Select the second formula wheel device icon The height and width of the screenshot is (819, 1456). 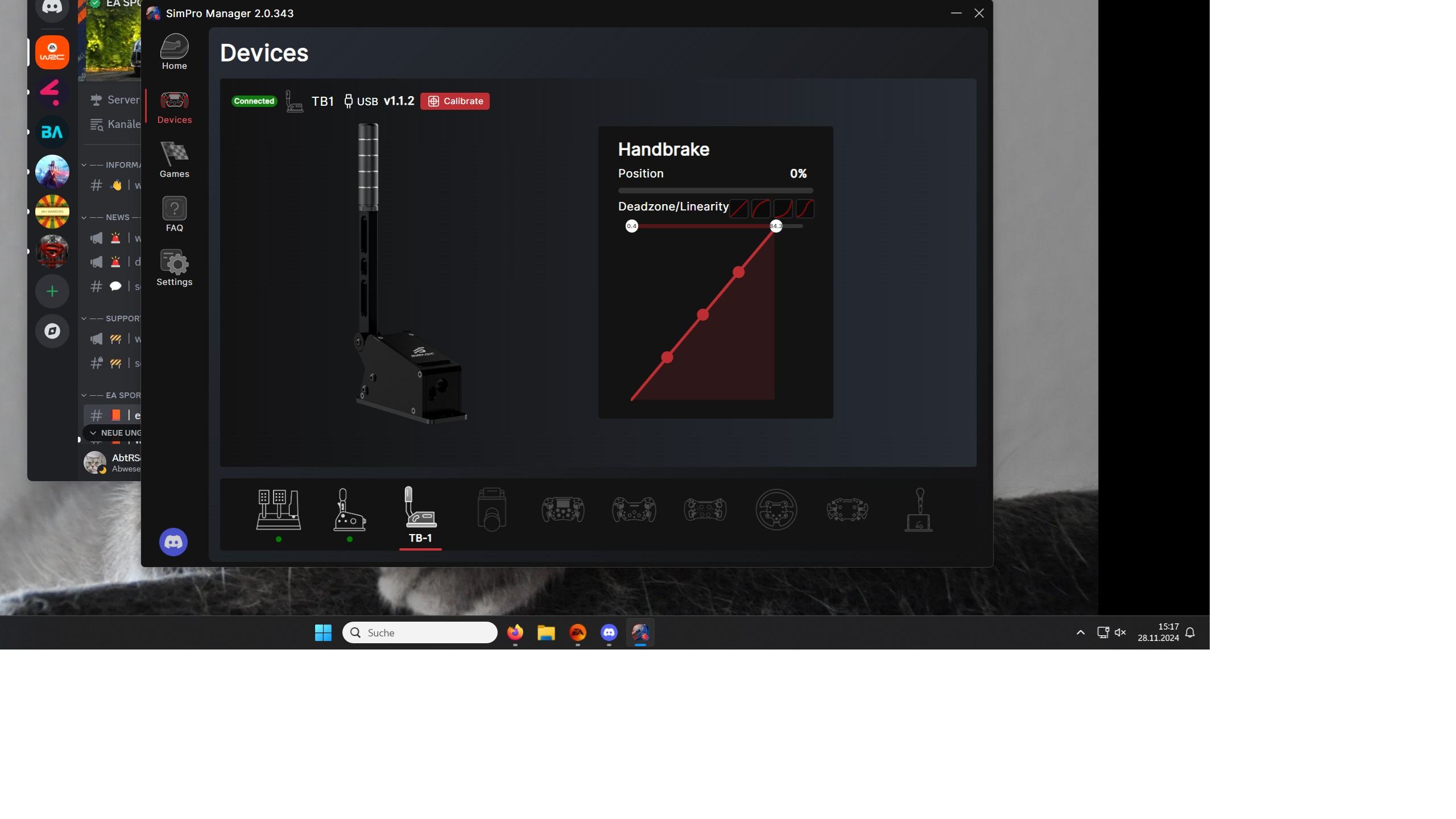click(x=634, y=510)
